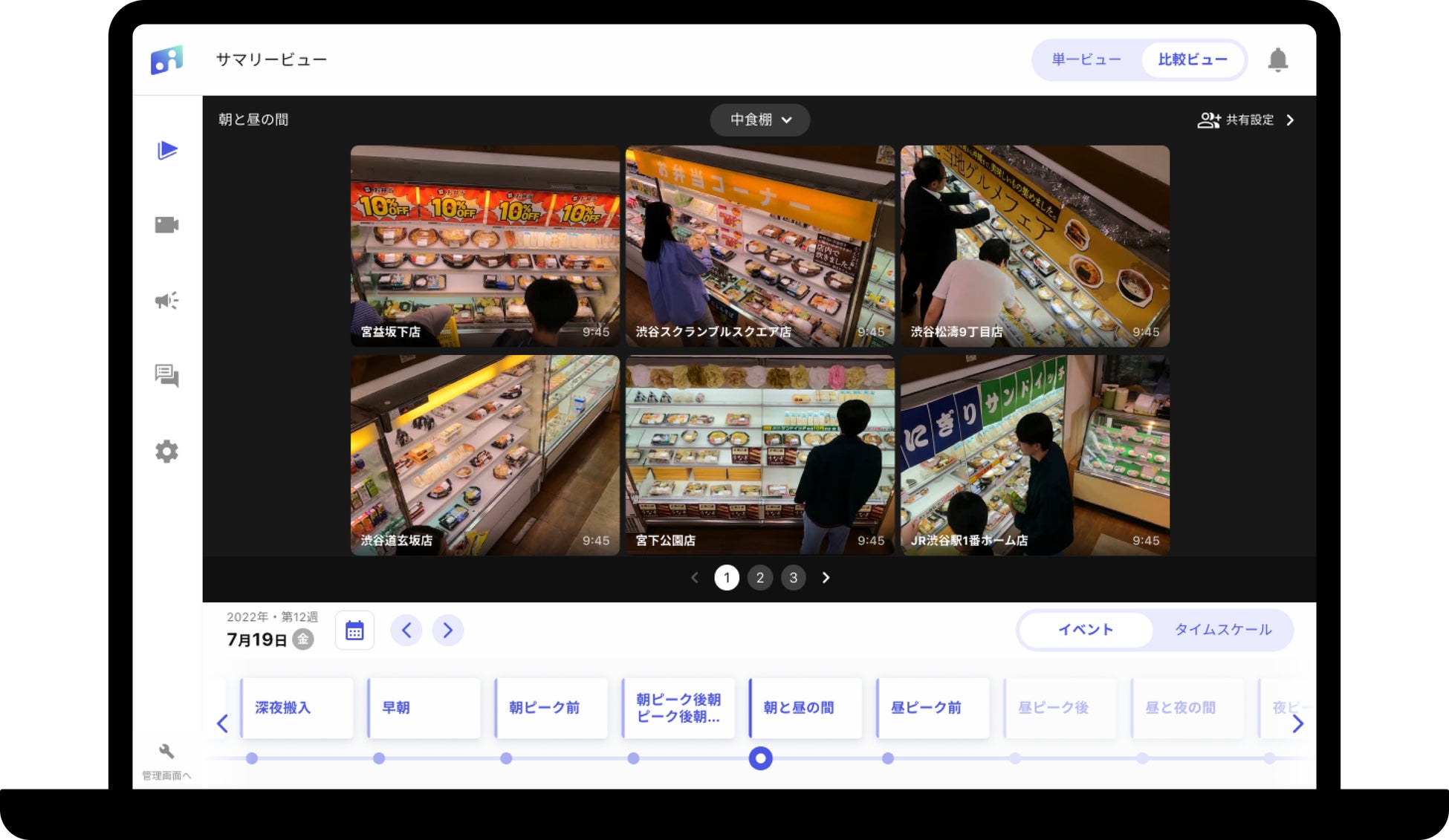Open the 中食棚 dropdown
The height and width of the screenshot is (840, 1449).
(x=759, y=120)
